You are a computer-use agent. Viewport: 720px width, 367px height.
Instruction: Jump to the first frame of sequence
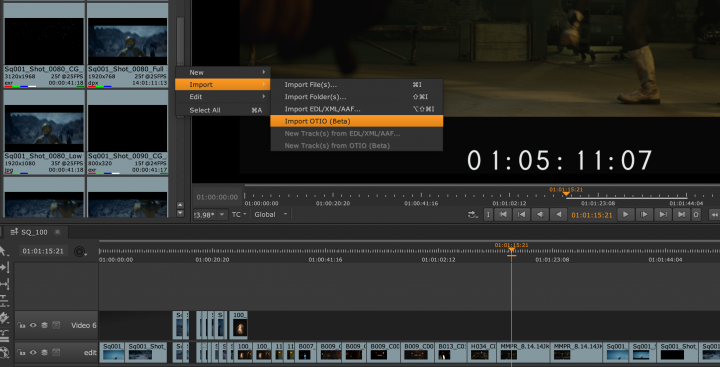(503, 214)
